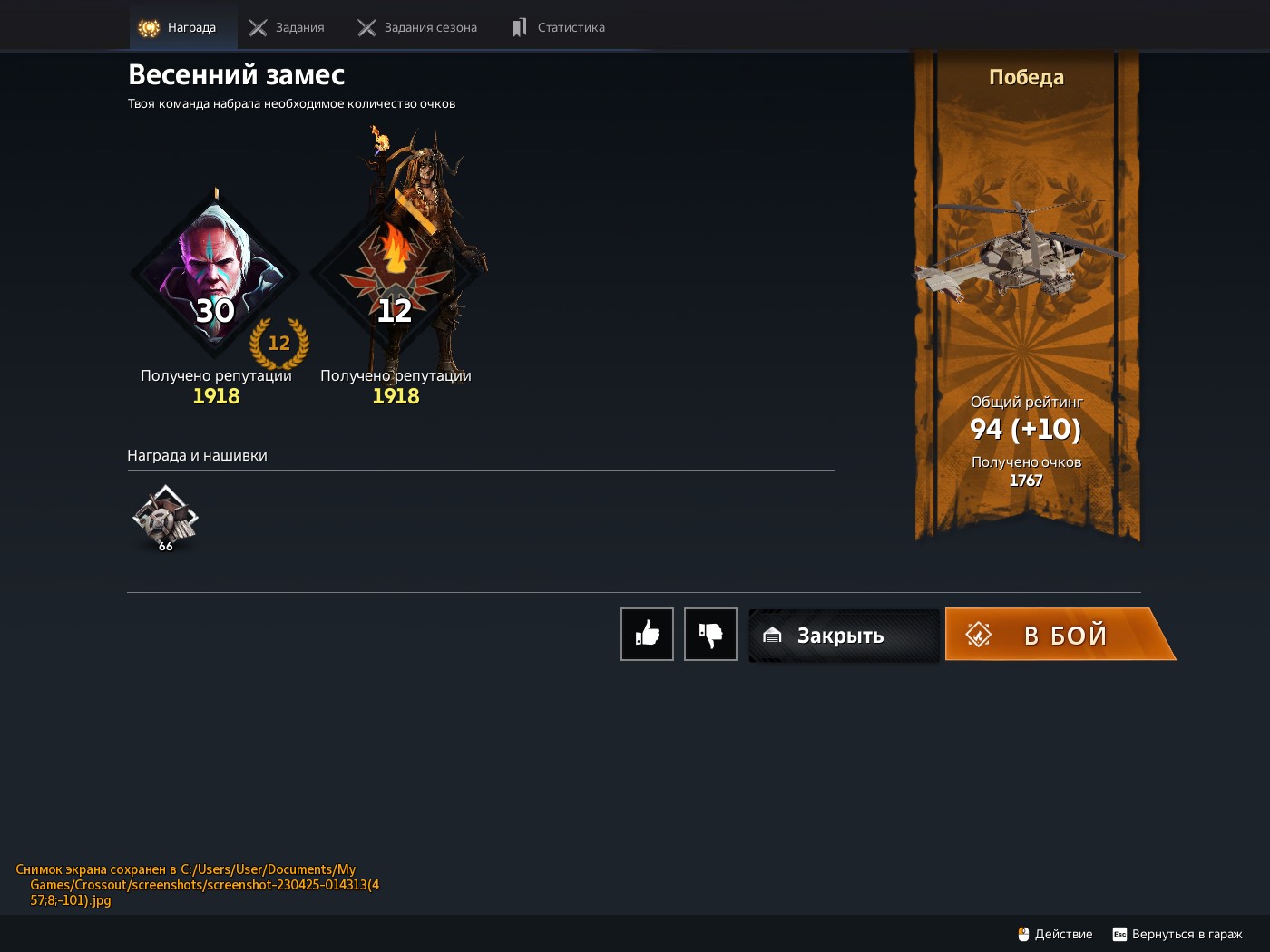Open the Статистика tab
1270x952 pixels.
[559, 27]
